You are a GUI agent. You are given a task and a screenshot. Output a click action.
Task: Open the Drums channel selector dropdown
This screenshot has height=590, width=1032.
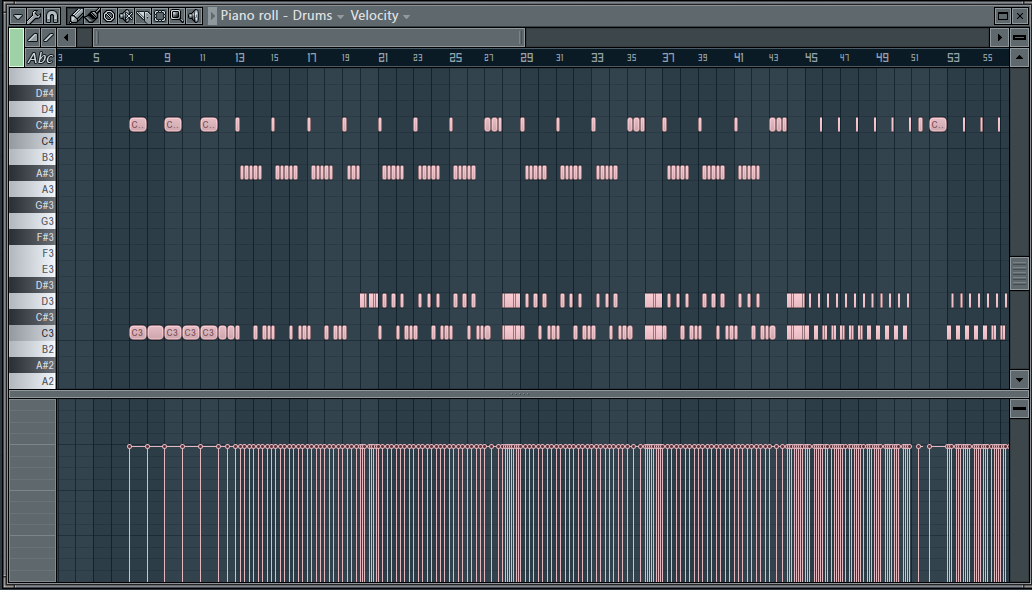click(340, 16)
